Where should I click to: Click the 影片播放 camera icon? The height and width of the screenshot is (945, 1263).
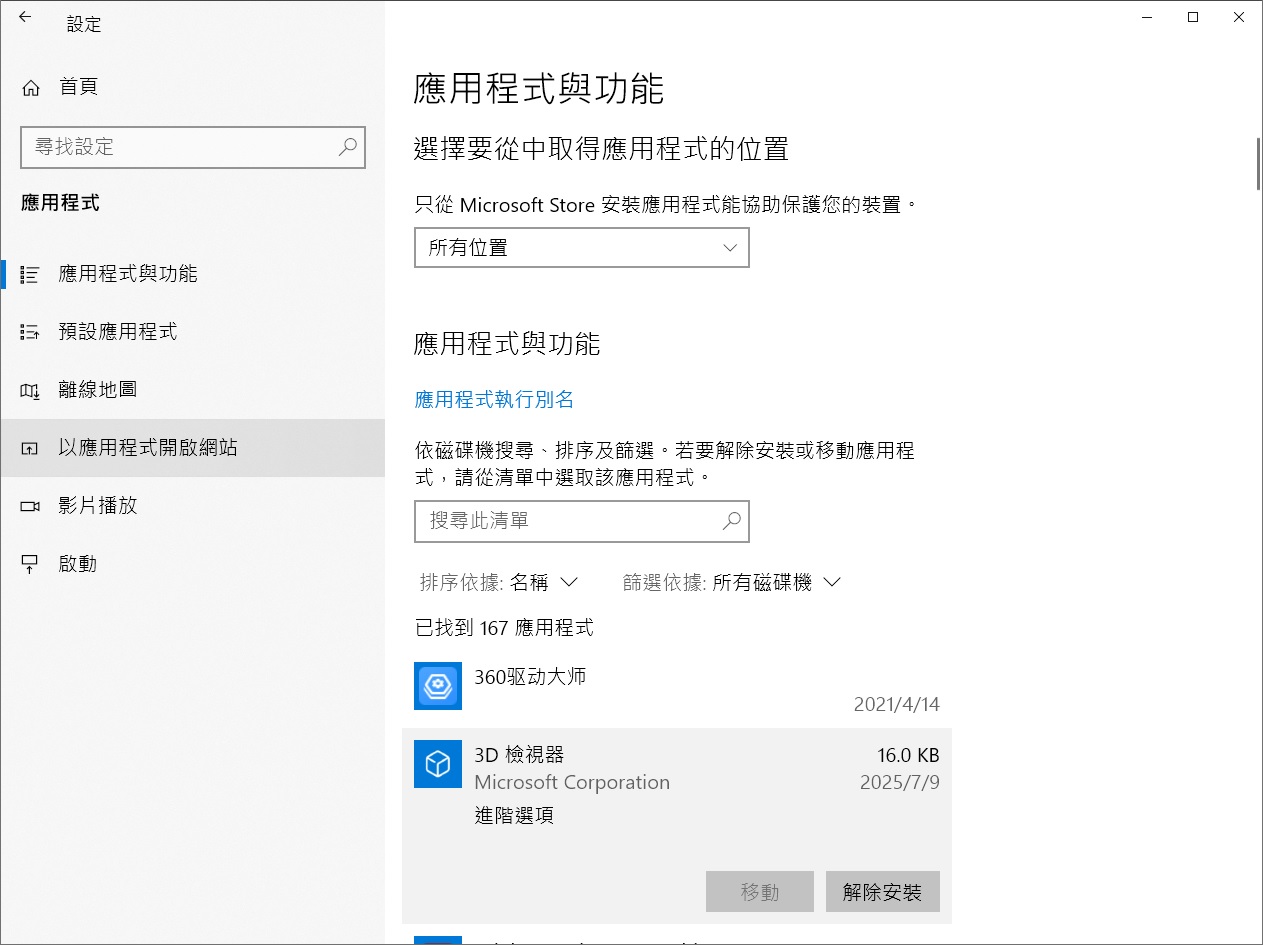coord(30,506)
